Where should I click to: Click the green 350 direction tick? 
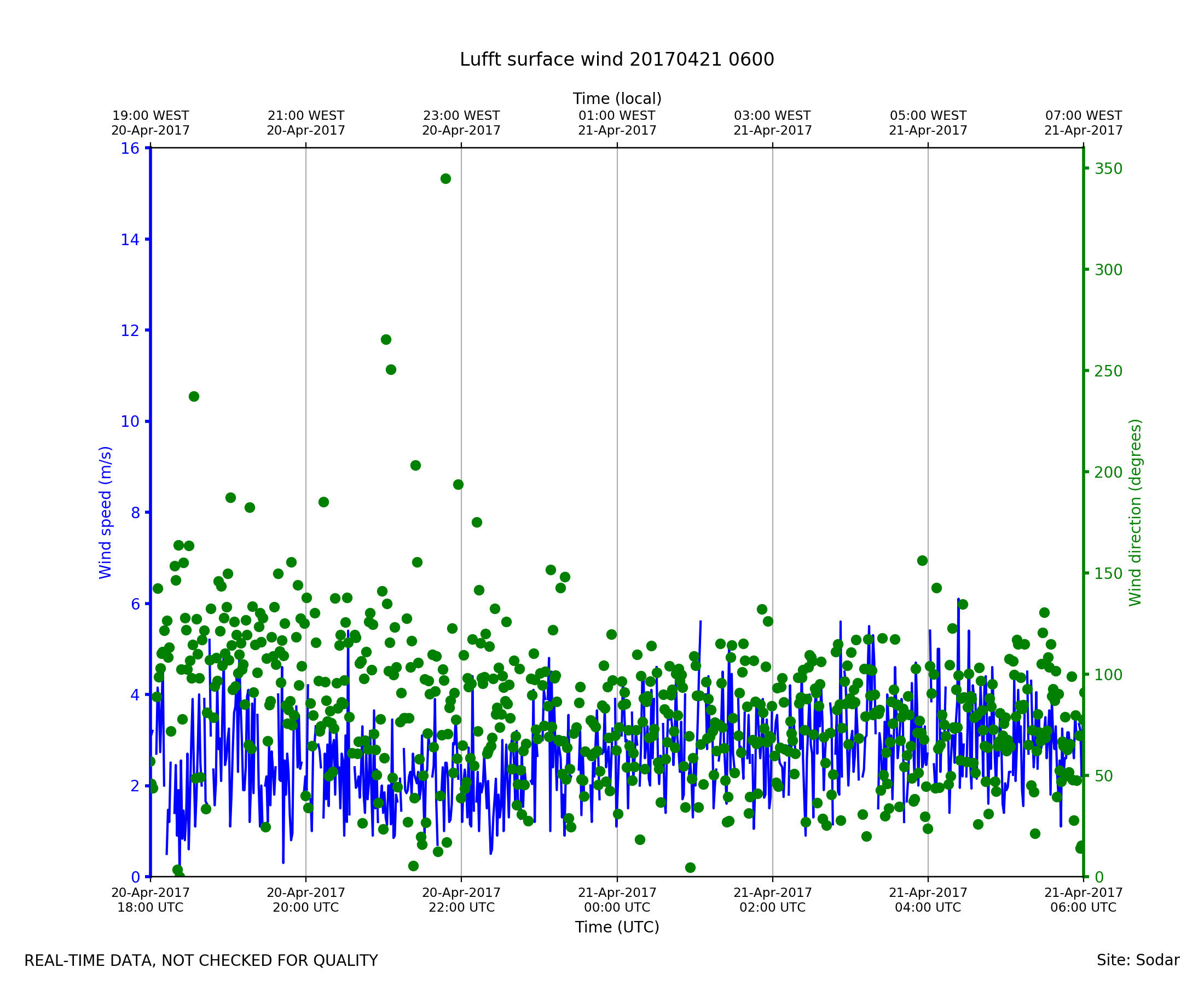pos(1108,169)
